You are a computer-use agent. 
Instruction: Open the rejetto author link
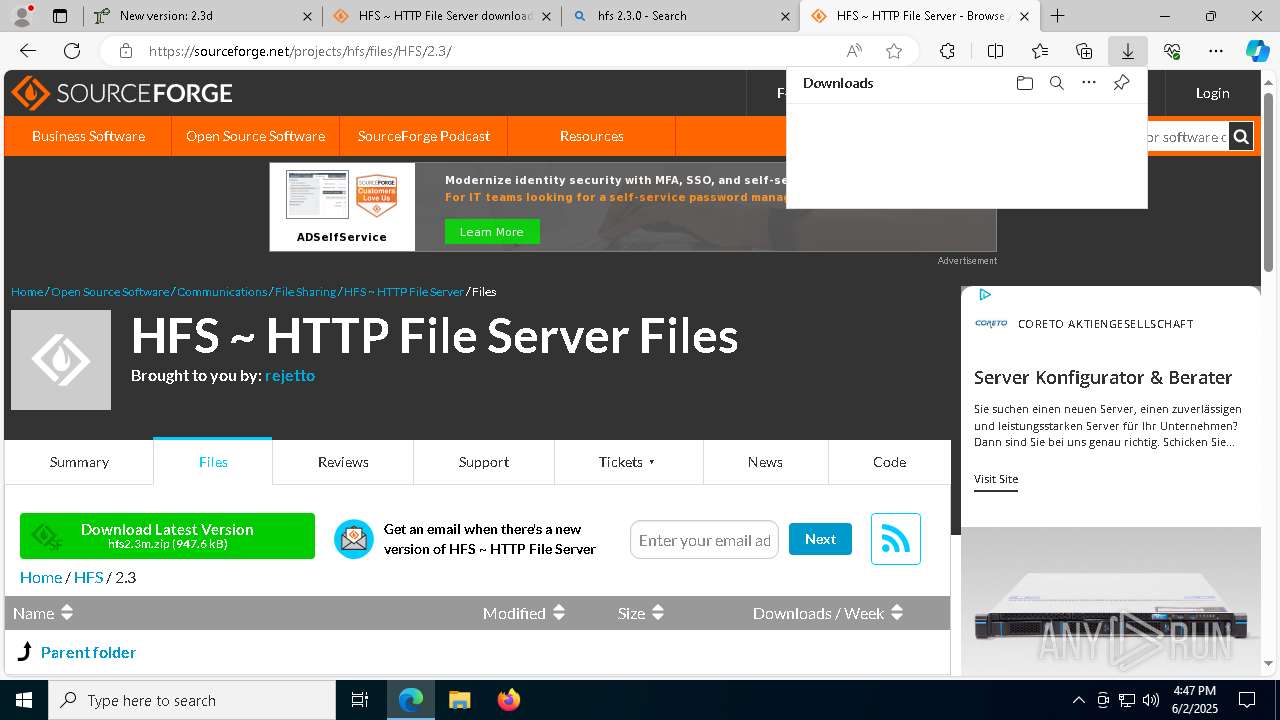click(290, 375)
